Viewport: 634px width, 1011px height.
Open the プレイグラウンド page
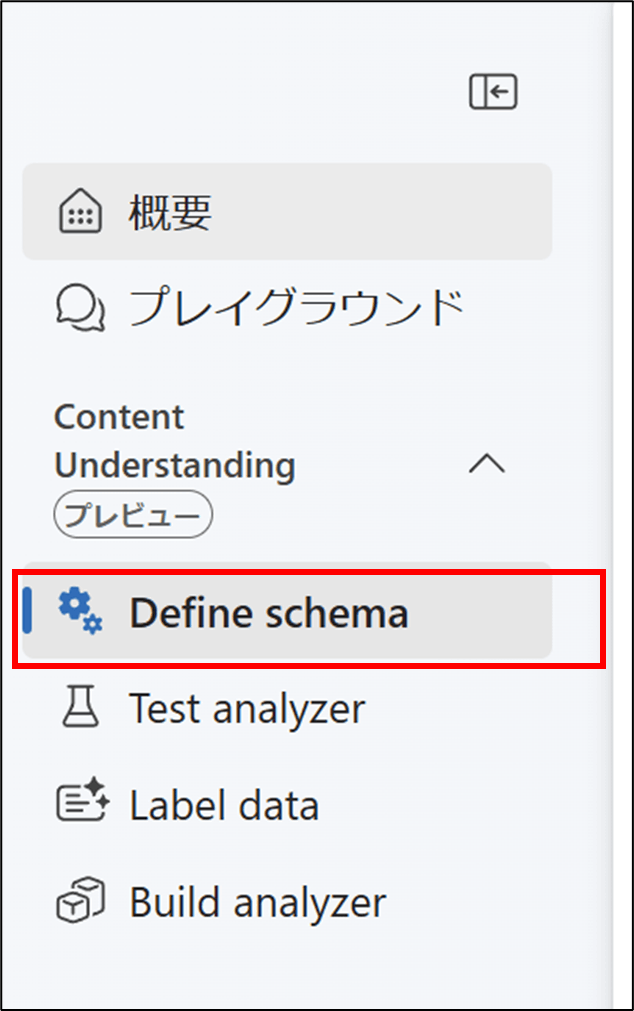point(287,308)
